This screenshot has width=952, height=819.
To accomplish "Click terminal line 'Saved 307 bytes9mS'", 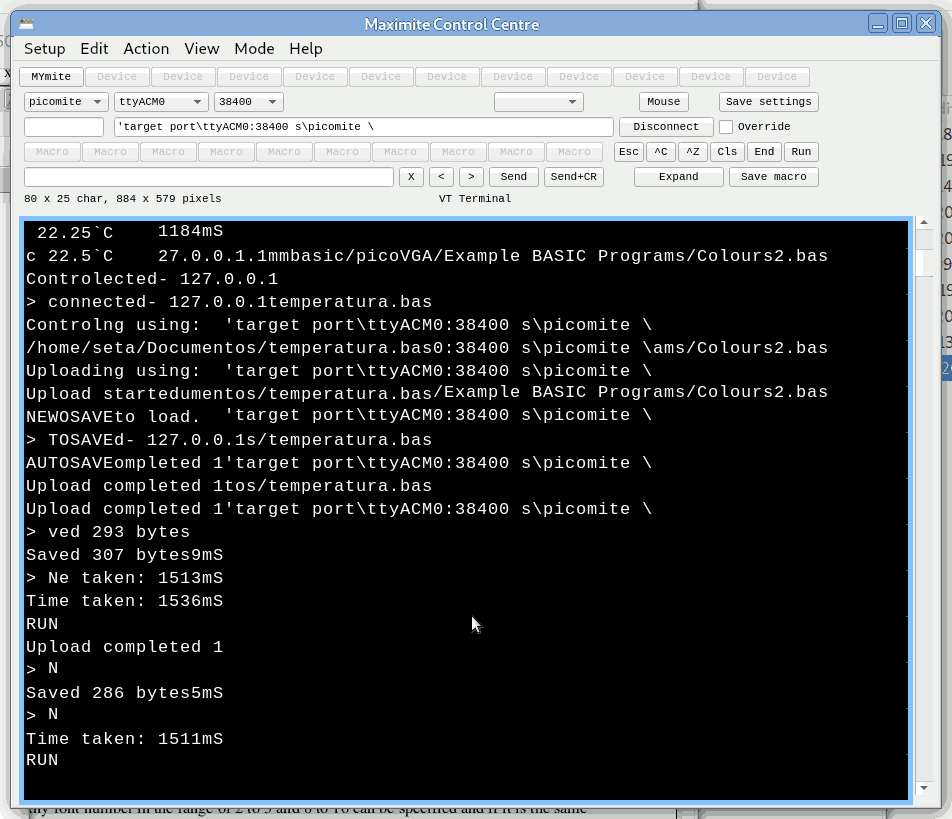I will click(x=124, y=555).
